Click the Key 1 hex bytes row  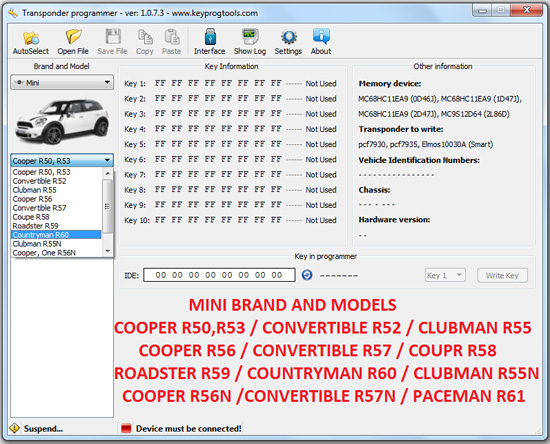(218, 83)
